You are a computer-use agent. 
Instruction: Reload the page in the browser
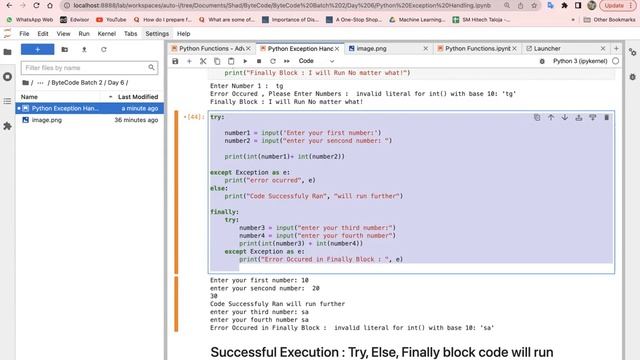(36, 6)
